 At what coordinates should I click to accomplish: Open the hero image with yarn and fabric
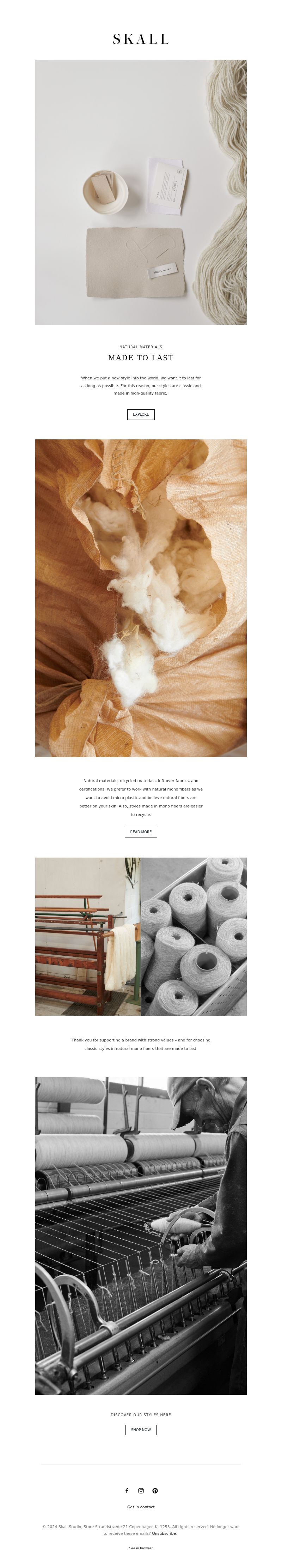pyautogui.click(x=141, y=192)
